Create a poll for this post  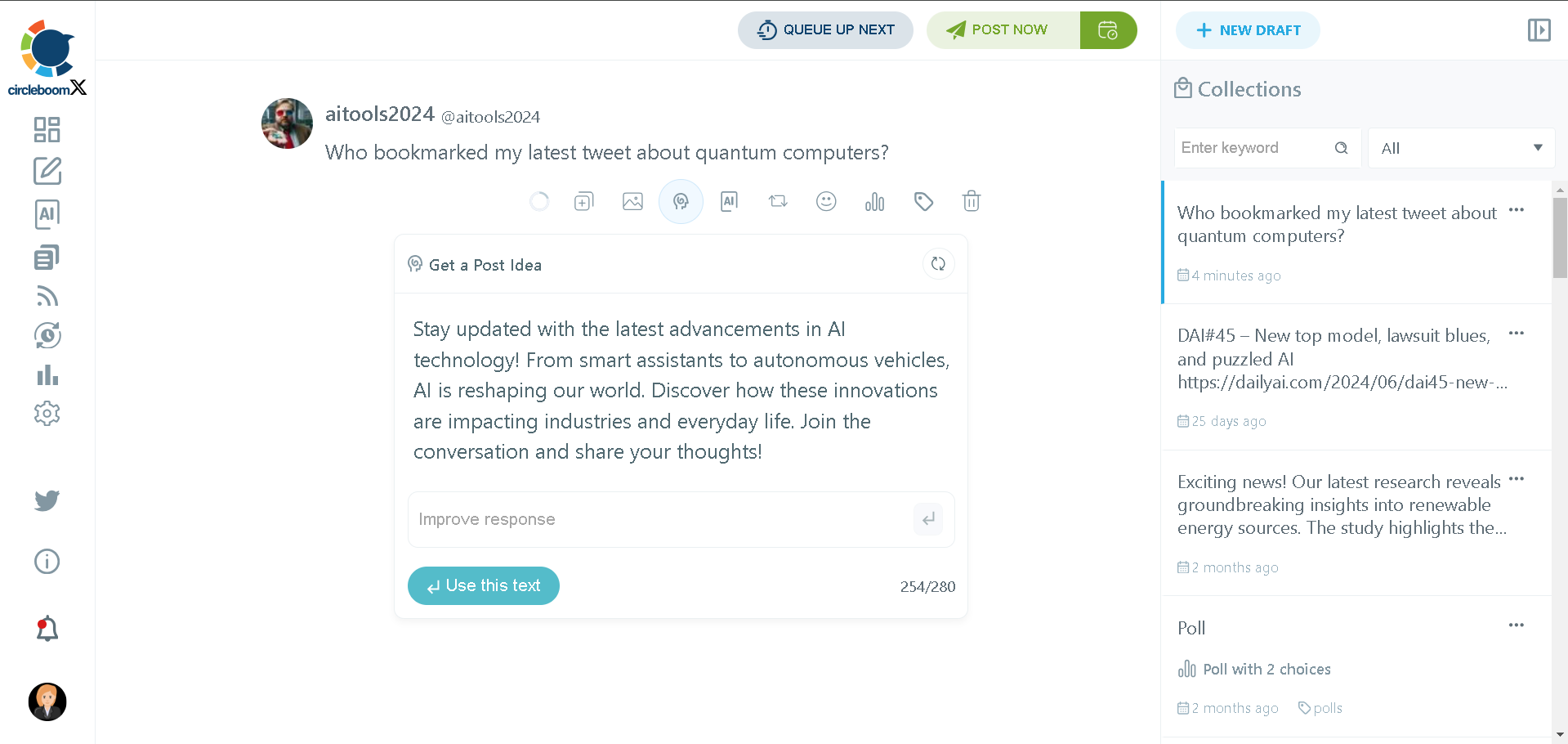point(874,201)
